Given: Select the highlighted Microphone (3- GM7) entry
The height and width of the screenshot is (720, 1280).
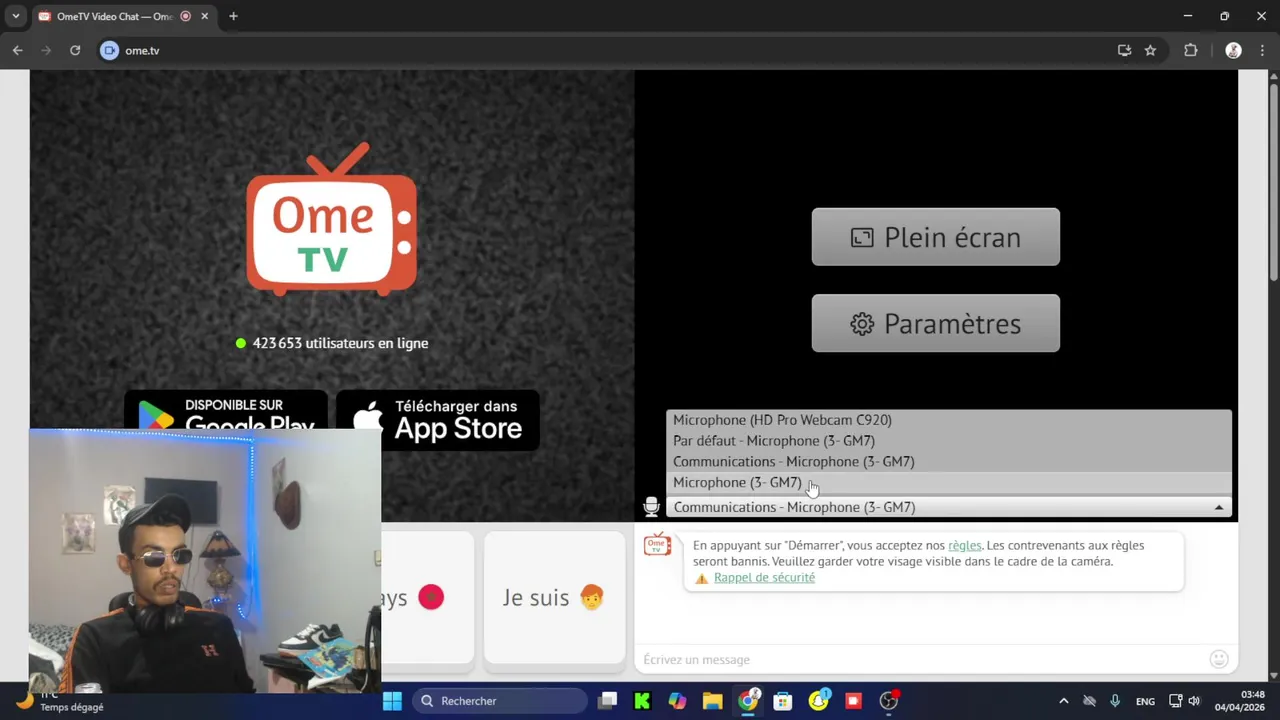Looking at the screenshot, I should tap(949, 483).
